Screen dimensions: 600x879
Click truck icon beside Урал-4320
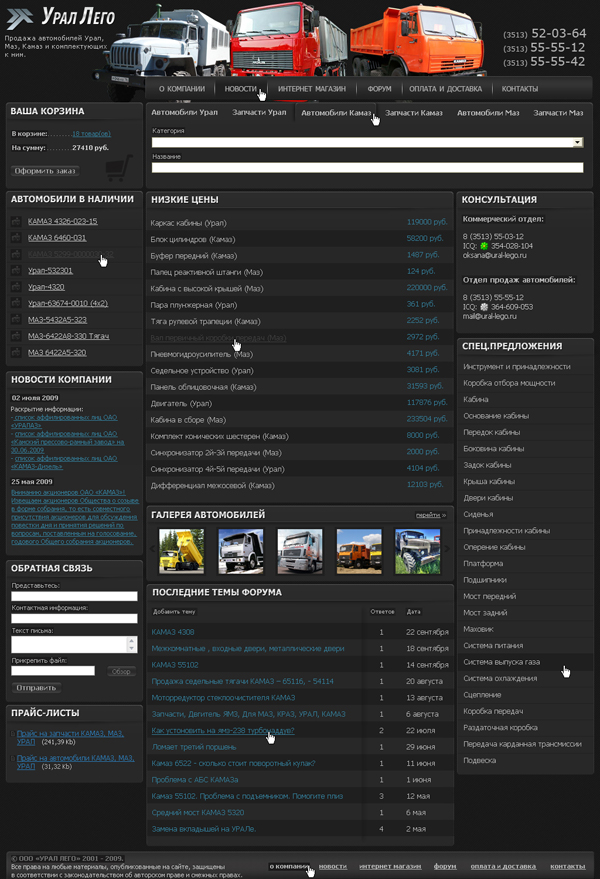[x=17, y=287]
